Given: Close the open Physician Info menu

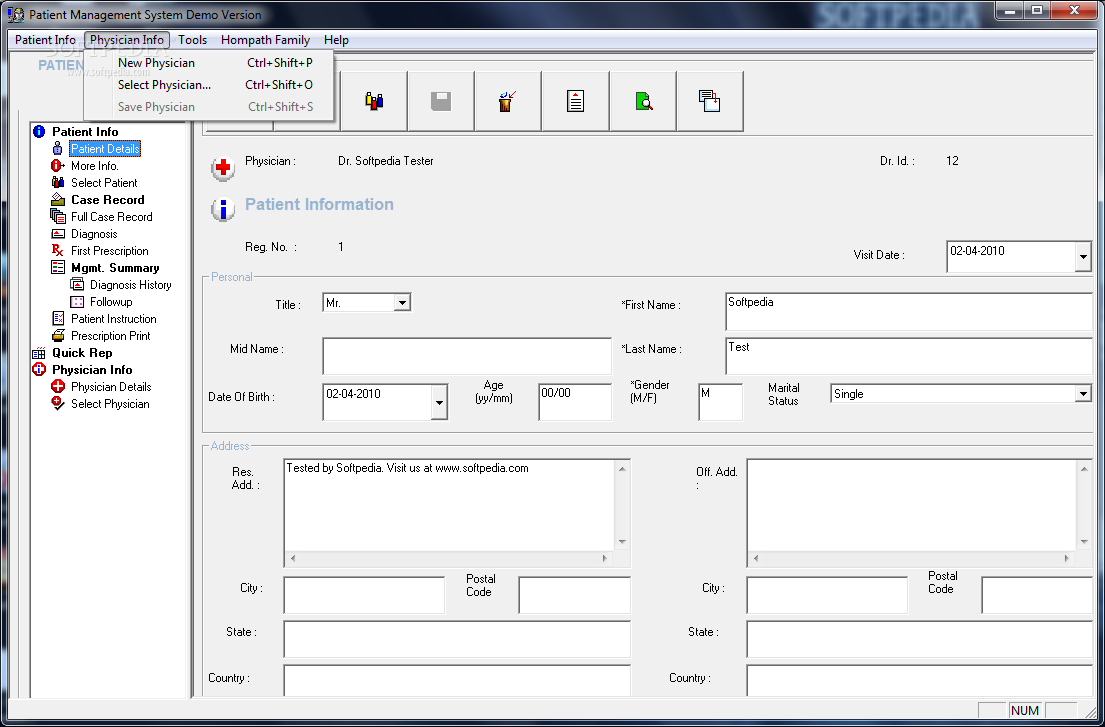Looking at the screenshot, I should pyautogui.click(x=127, y=39).
